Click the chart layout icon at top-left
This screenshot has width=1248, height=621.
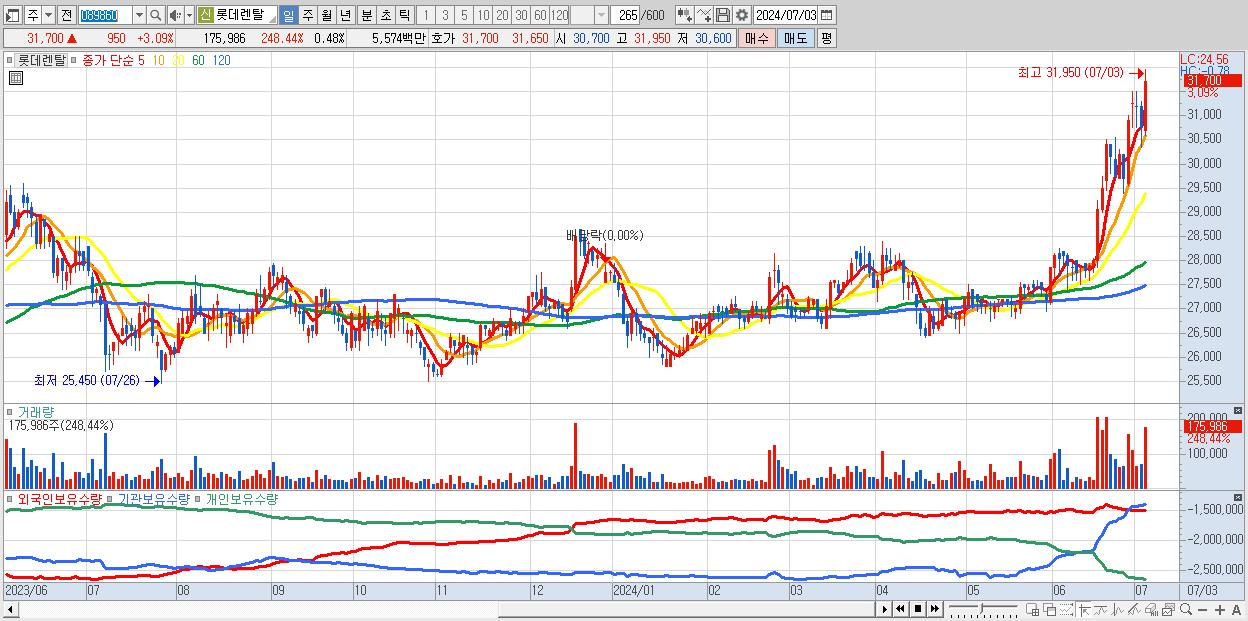[x=12, y=15]
